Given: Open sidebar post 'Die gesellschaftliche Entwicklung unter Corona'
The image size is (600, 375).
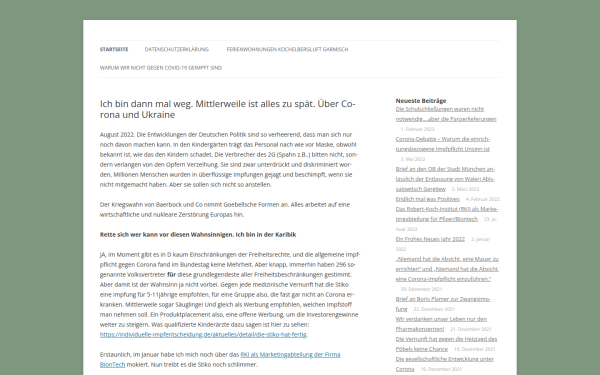Looking at the screenshot, I should (445, 364).
